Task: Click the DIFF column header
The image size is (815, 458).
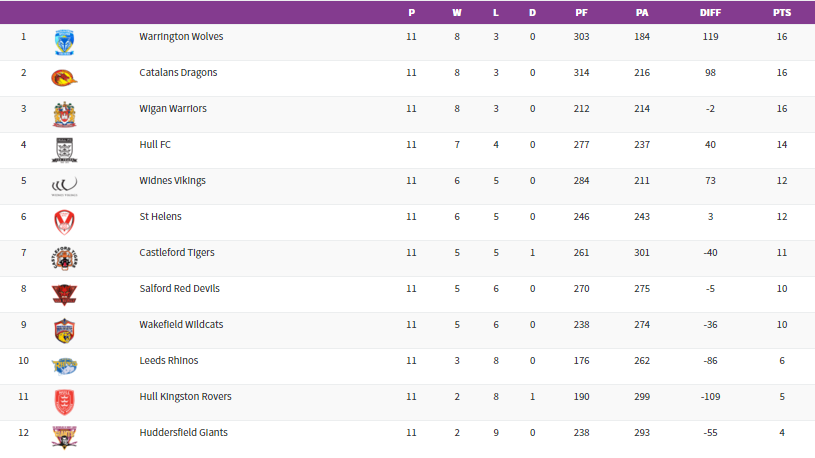Action: pos(710,13)
